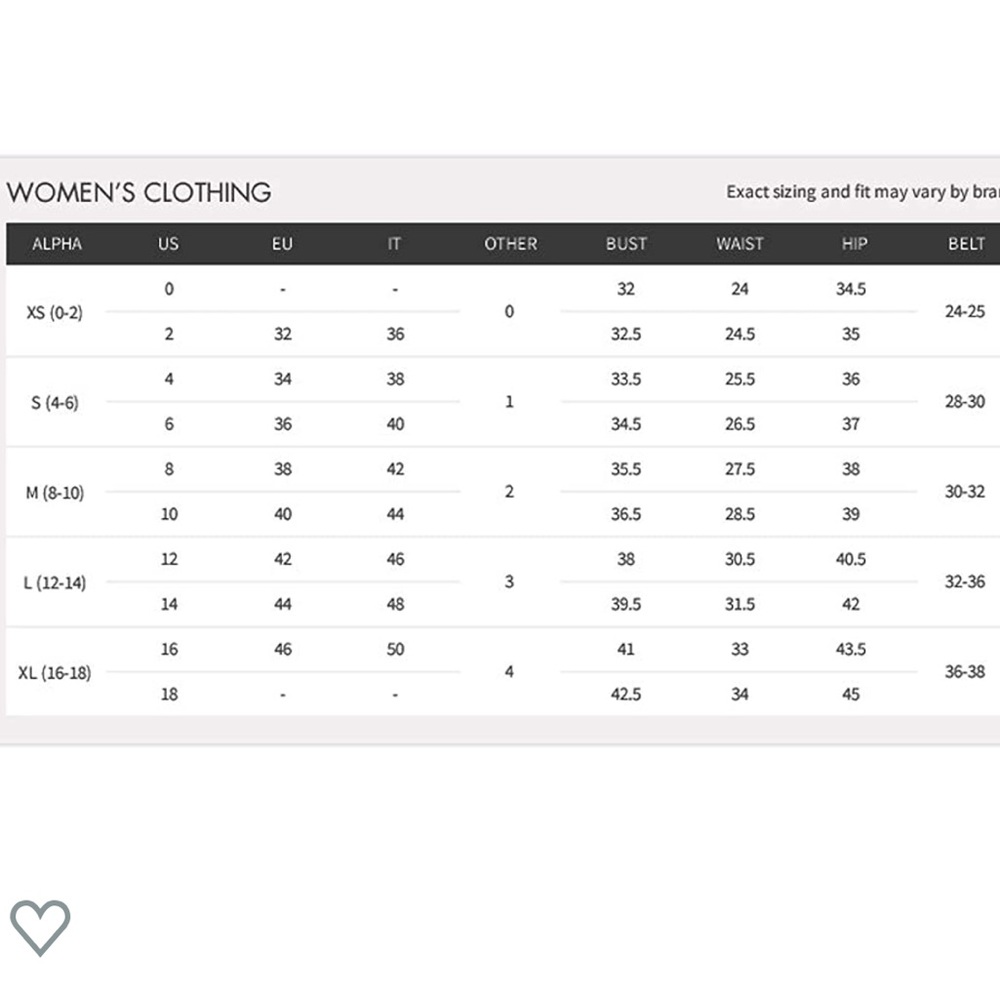Open the size chart image thumbnail
This screenshot has width=1000, height=1000.
click(500, 450)
